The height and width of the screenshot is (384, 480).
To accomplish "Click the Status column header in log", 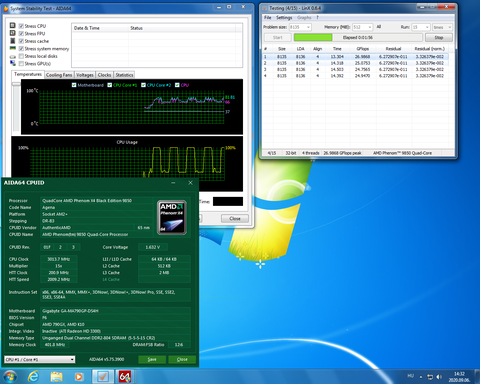I will (x=182, y=28).
